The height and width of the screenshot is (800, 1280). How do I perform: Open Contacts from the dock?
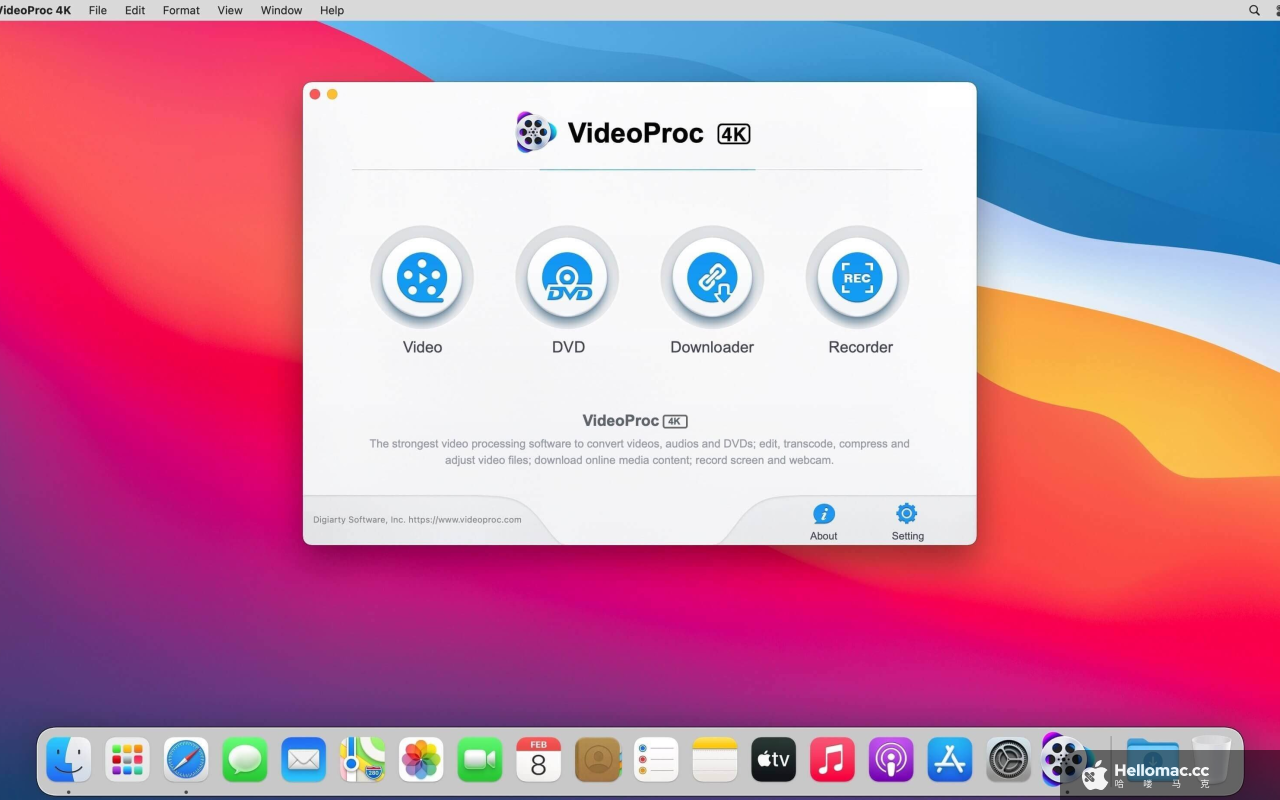click(x=598, y=760)
